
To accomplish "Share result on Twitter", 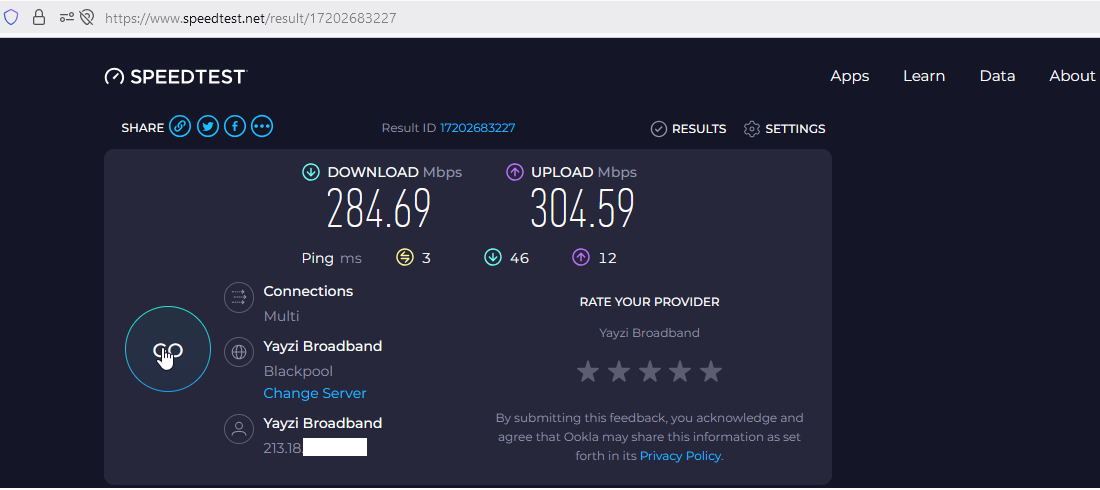I will tap(208, 126).
